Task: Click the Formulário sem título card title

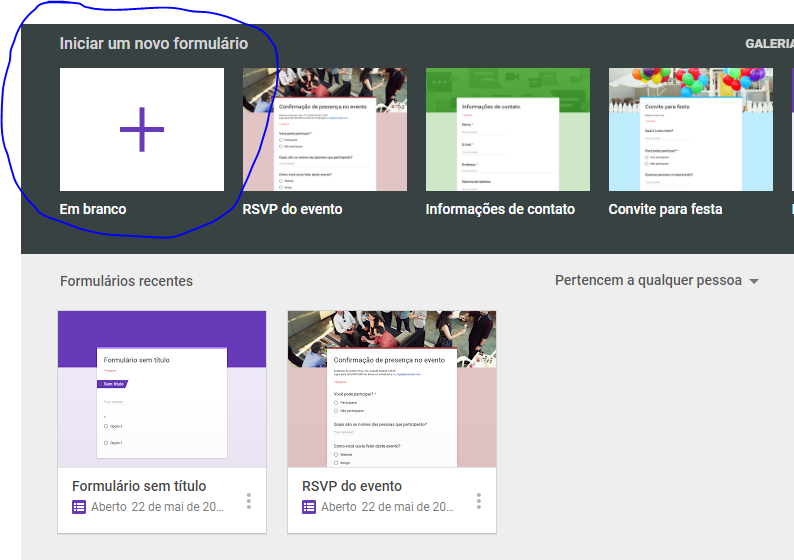Action: pyautogui.click(x=139, y=486)
